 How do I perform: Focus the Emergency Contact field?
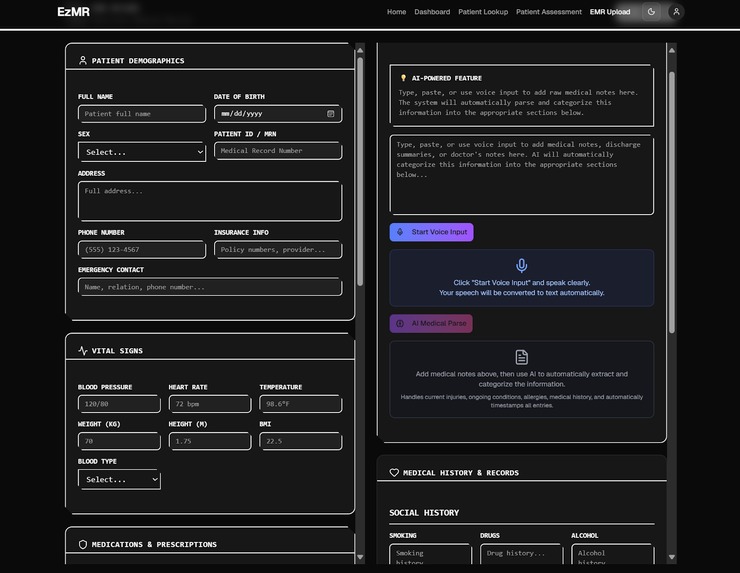210,287
